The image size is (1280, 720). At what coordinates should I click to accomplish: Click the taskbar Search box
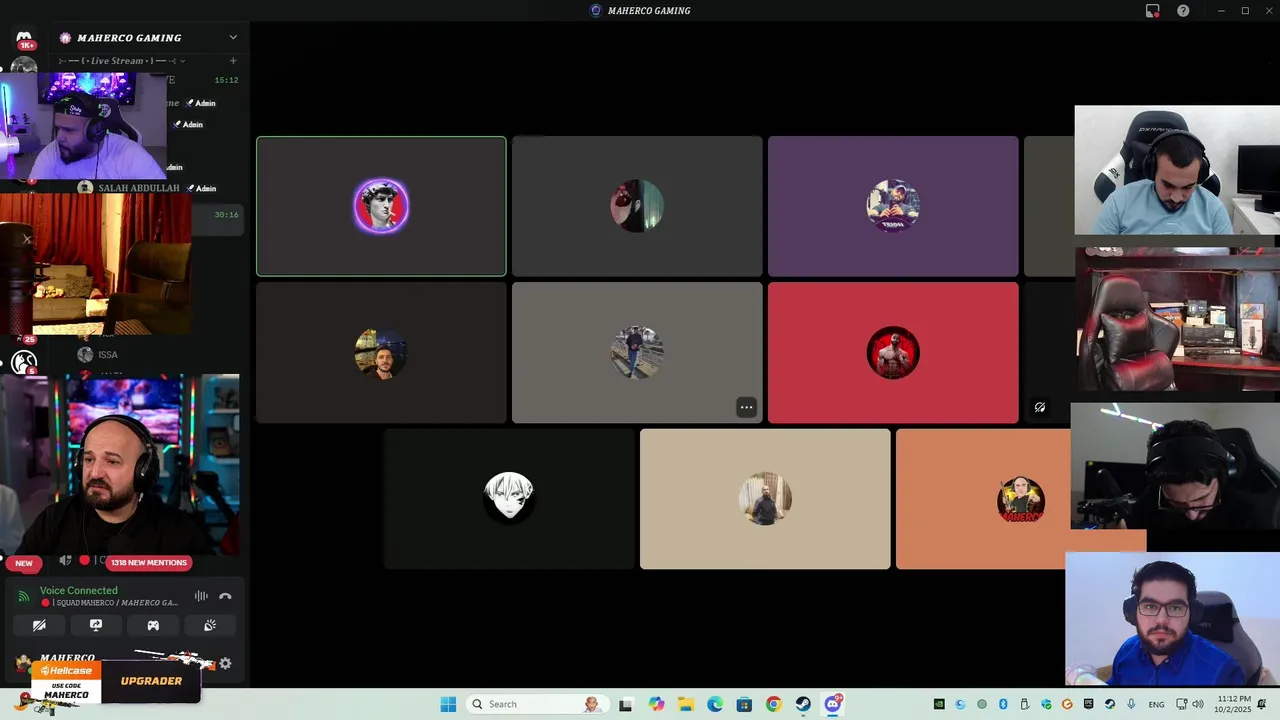537,704
